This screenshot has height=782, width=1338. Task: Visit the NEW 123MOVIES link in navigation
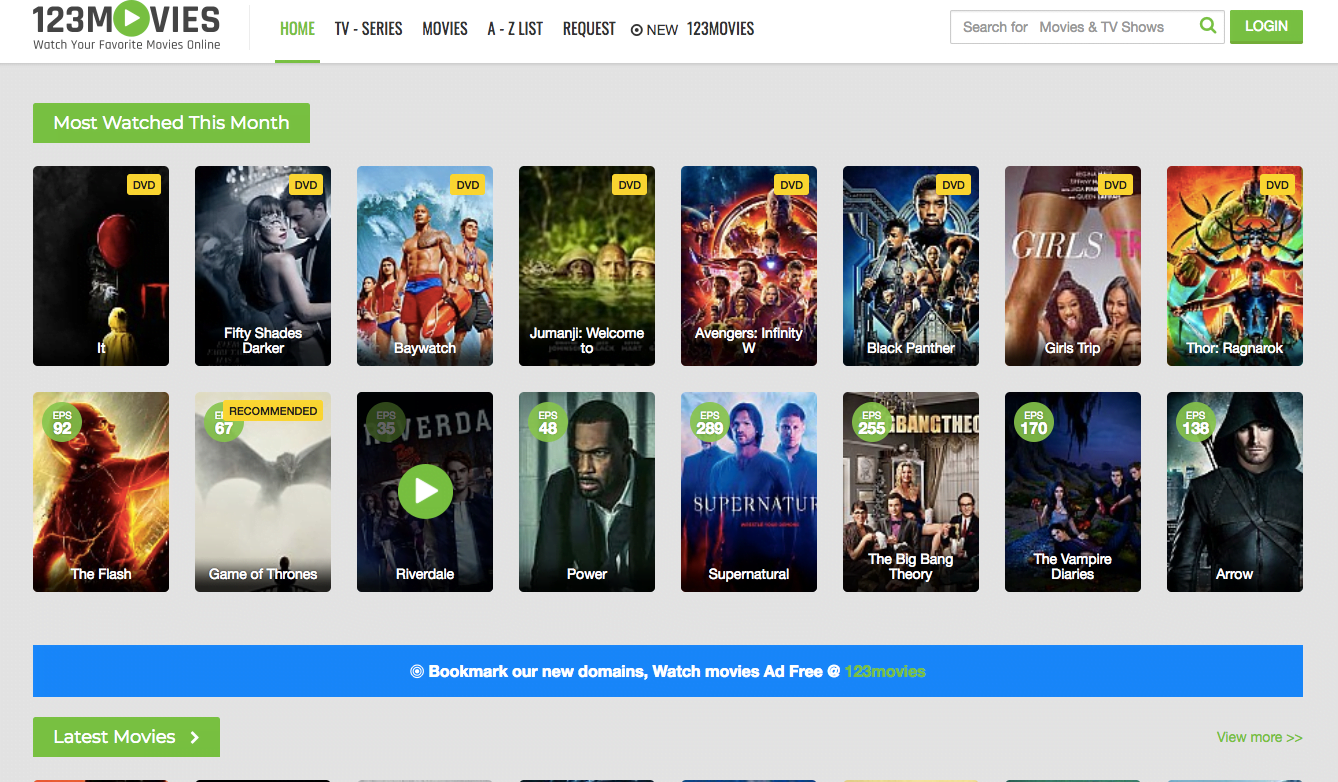[693, 29]
